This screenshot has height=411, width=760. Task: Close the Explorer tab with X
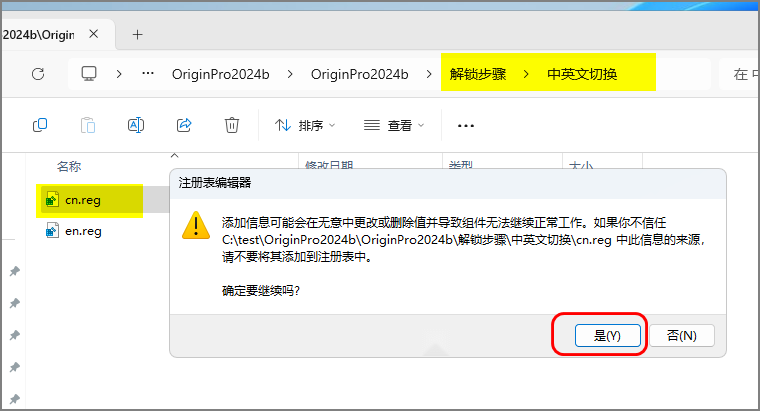[94, 34]
